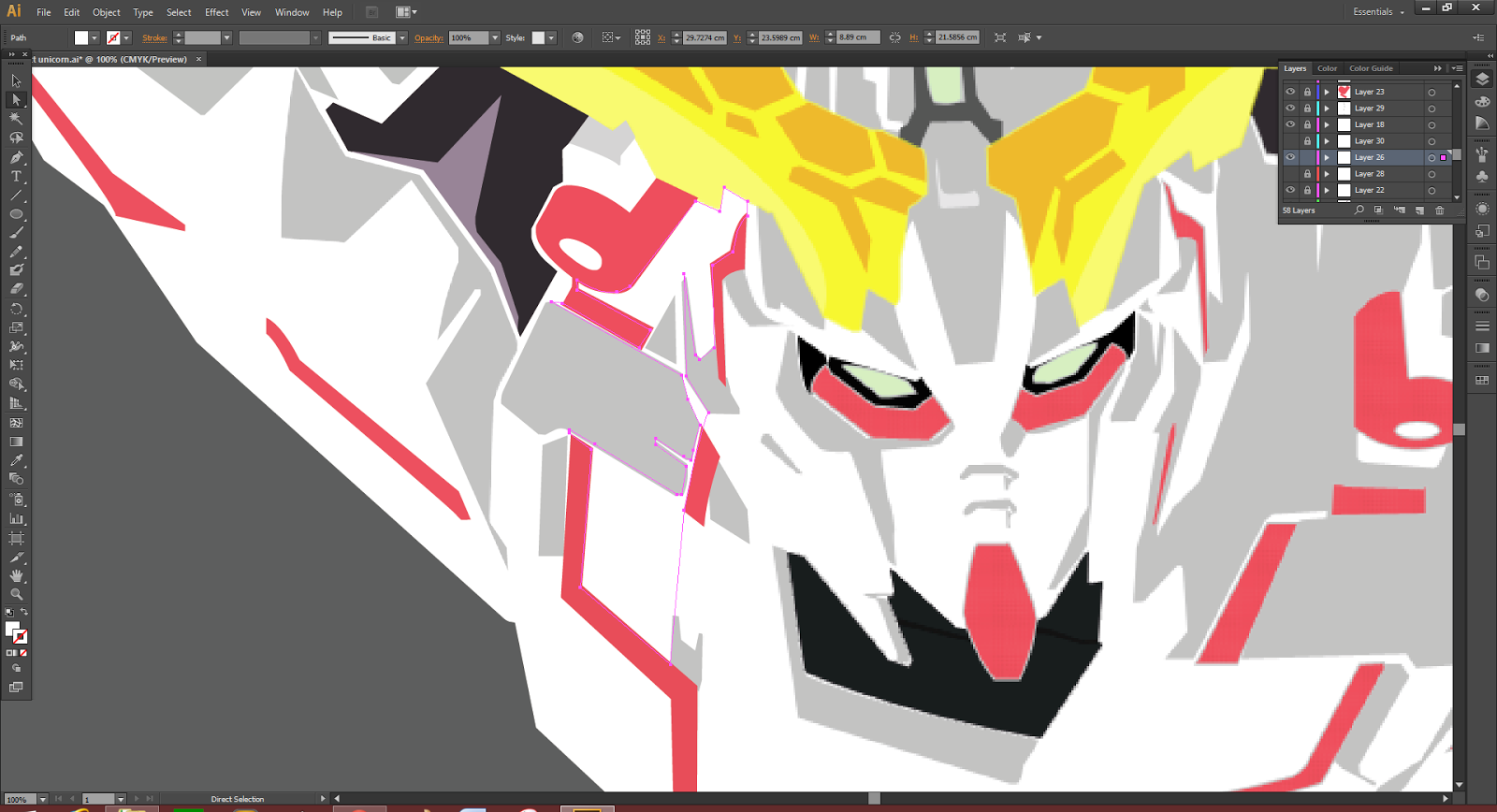Open the stroke weight dropdown arrow
This screenshot has width=1497, height=812.
(226, 37)
